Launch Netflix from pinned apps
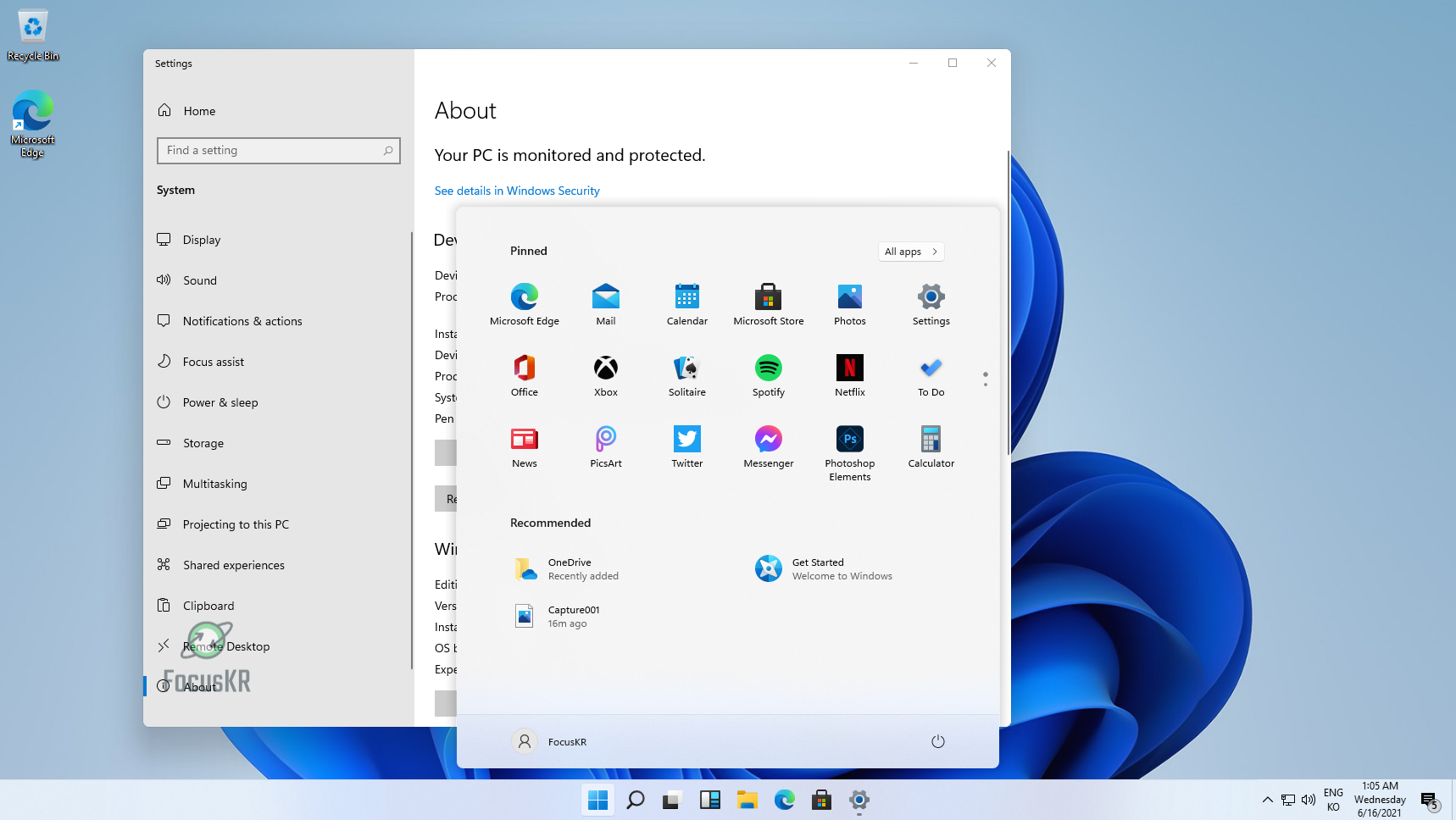Screen dimensions: 1456x820 [x=850, y=376]
